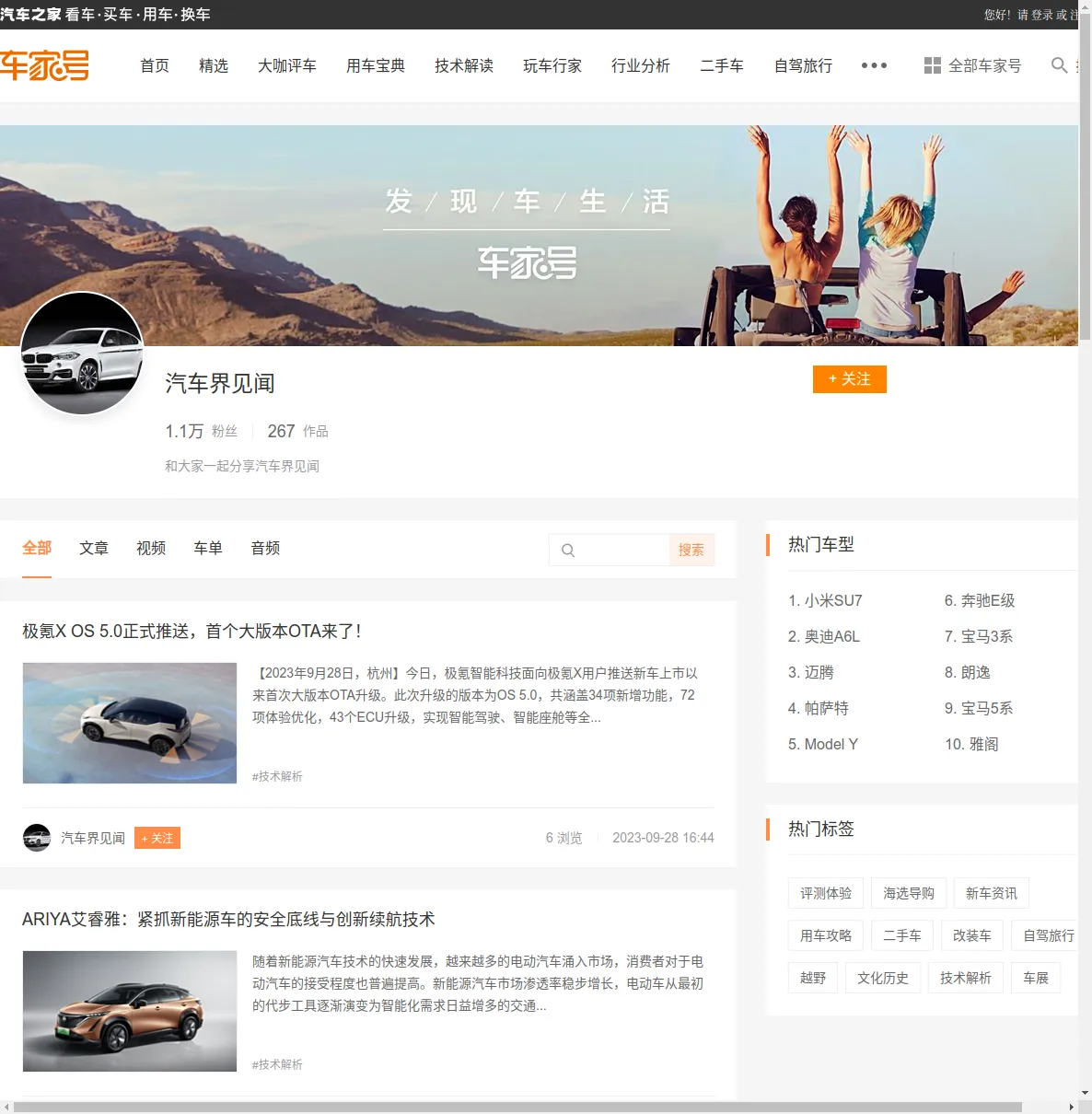
Task: Open 技术解读 section
Action: tap(464, 65)
